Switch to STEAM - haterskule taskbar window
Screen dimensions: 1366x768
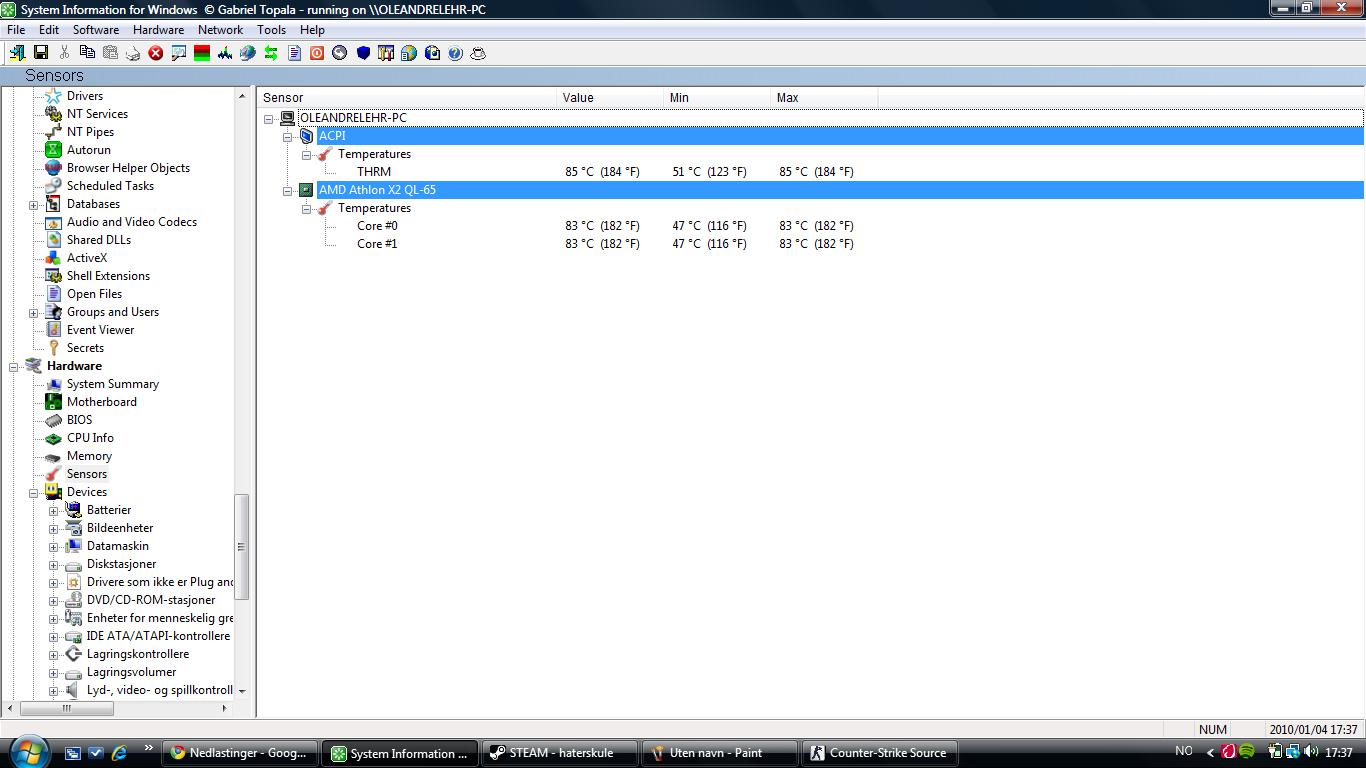[558, 753]
